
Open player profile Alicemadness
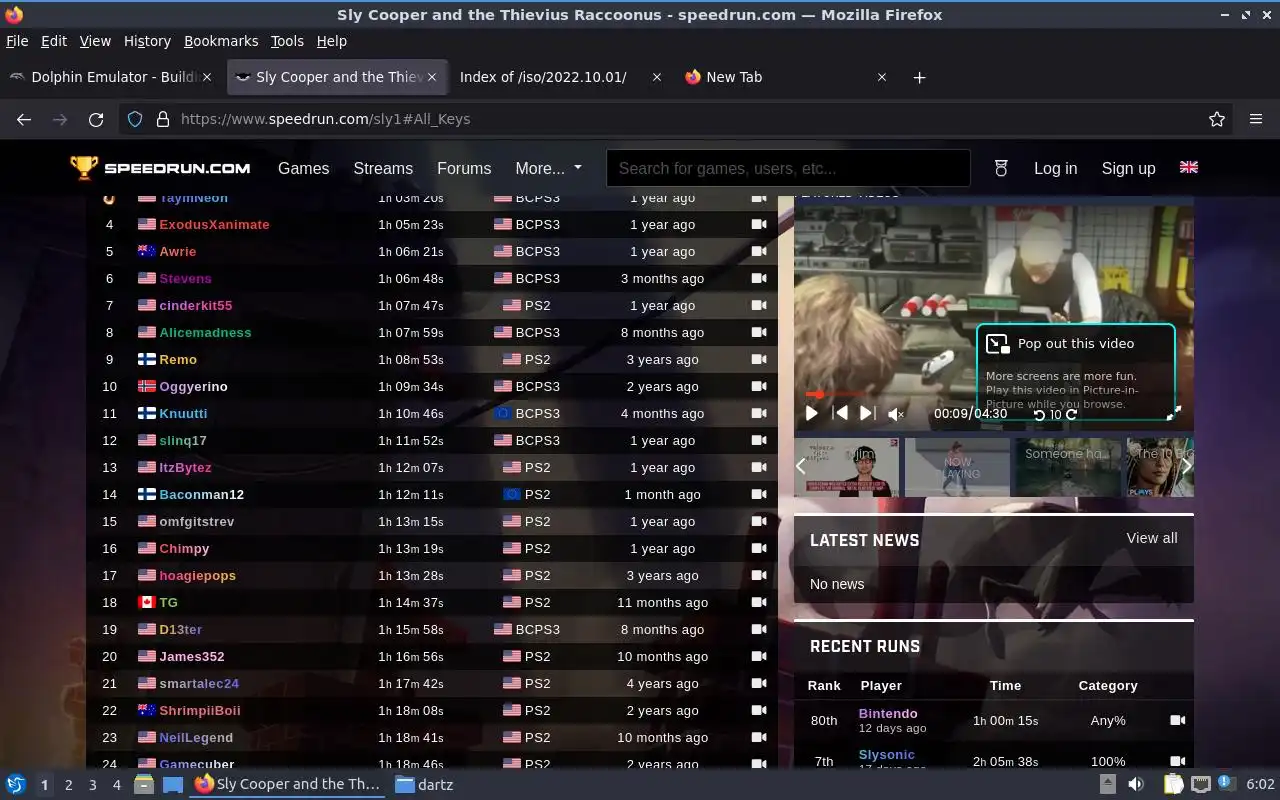tap(205, 332)
